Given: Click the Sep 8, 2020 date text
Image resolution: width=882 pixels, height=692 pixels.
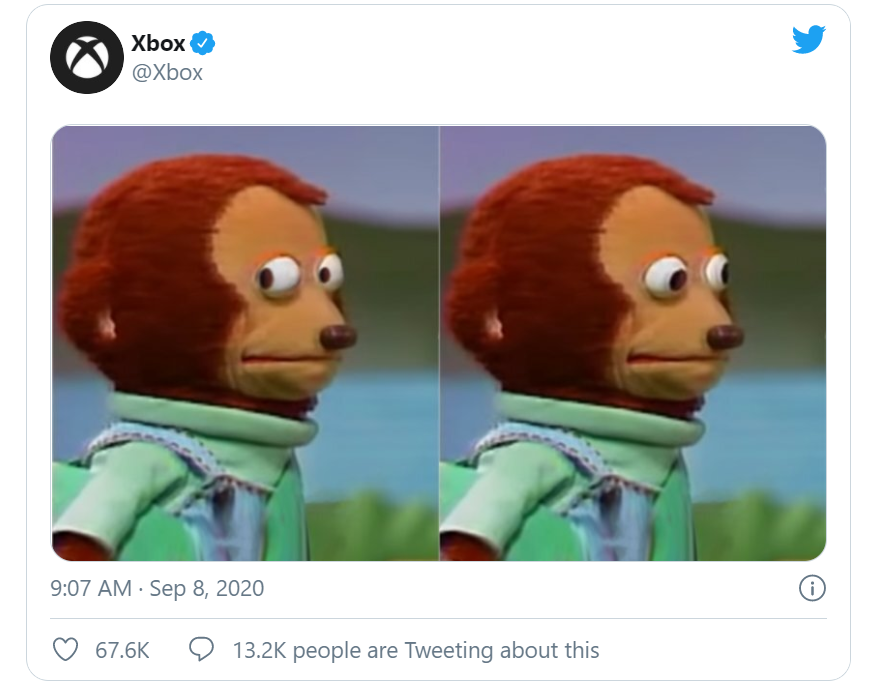Looking at the screenshot, I should point(207,588).
